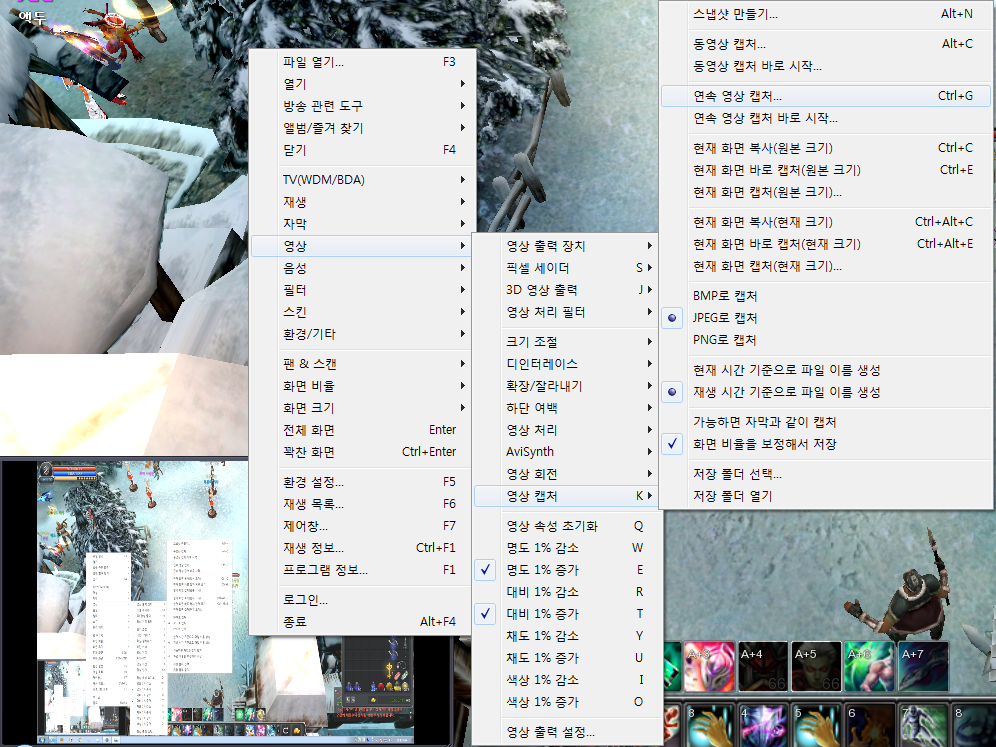Image resolution: width=996 pixels, height=747 pixels.
Task: Click 파일 열기... menu item
Action: pyautogui.click(x=361, y=62)
